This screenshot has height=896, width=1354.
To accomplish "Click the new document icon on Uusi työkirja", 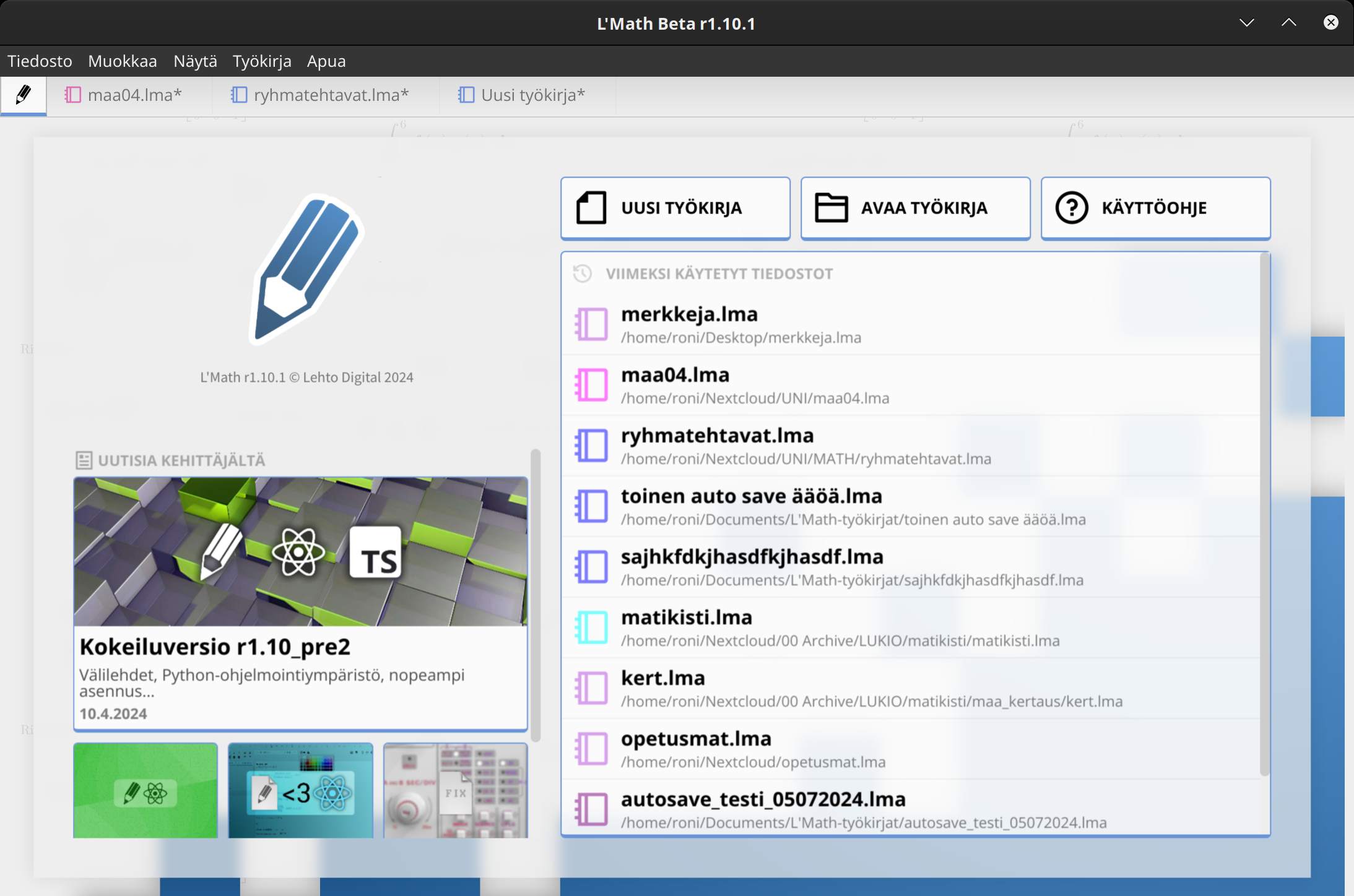I will click(591, 208).
